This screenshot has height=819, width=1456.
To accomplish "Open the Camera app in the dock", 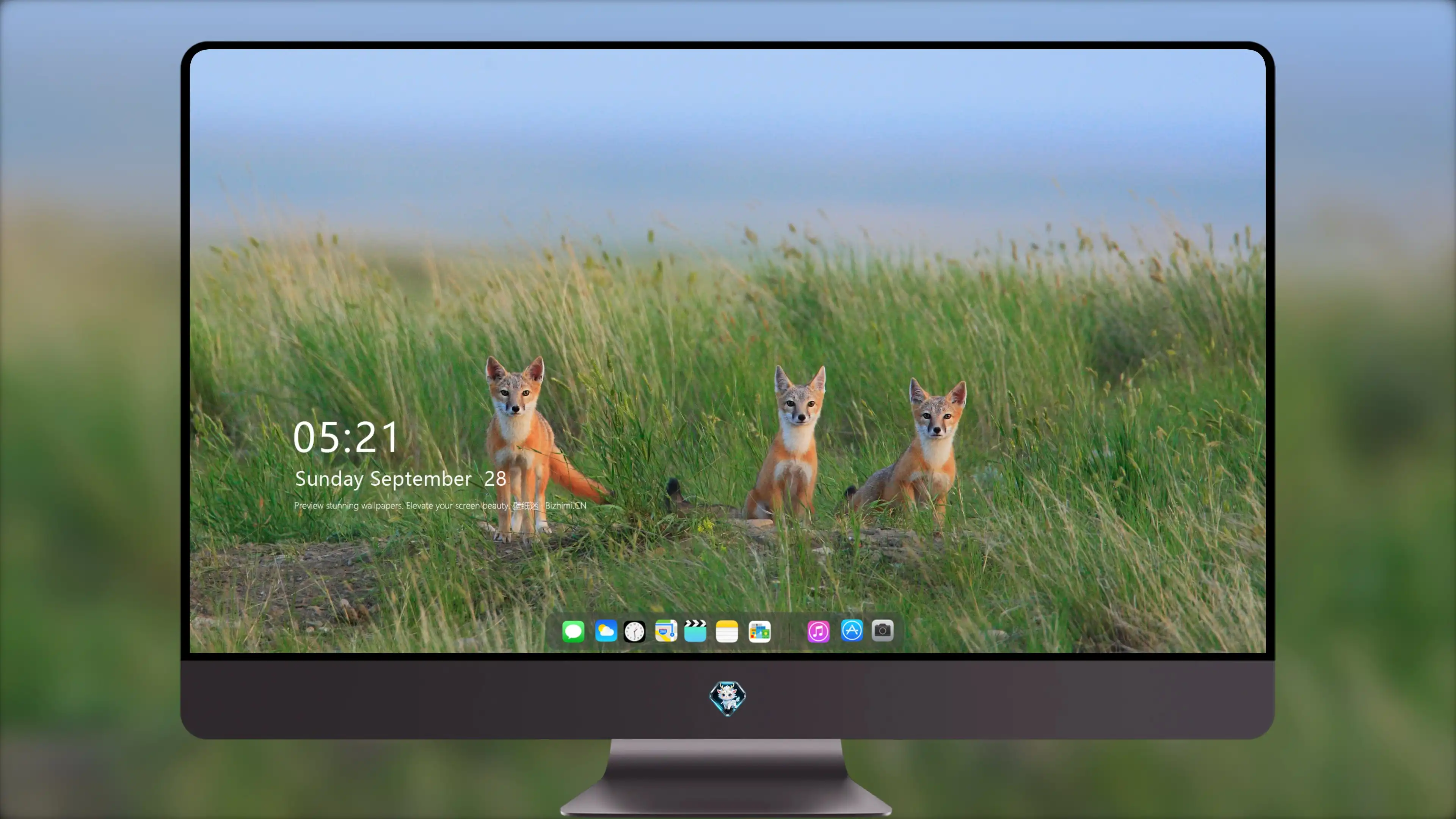I will click(x=882, y=630).
